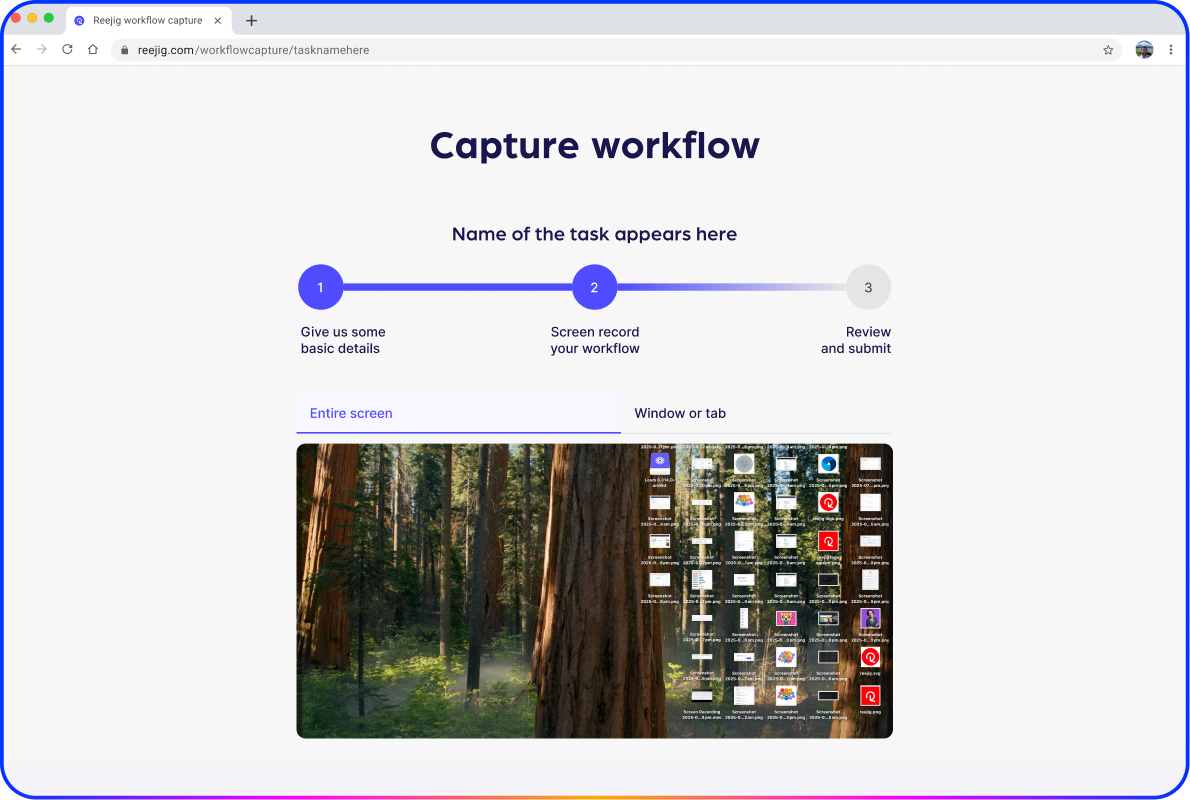Click step 3 circle for review
The height and width of the screenshot is (800, 1190).
point(868,287)
